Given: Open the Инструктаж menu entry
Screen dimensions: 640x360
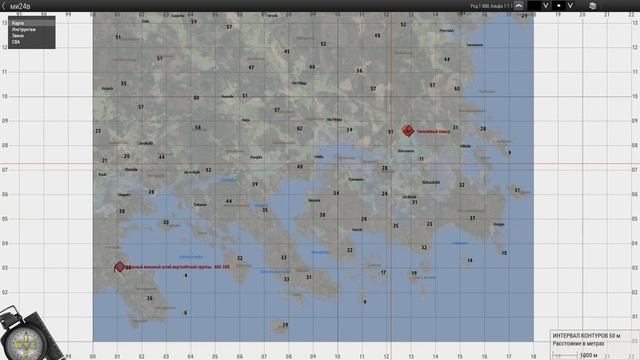Looking at the screenshot, I should (32, 29).
